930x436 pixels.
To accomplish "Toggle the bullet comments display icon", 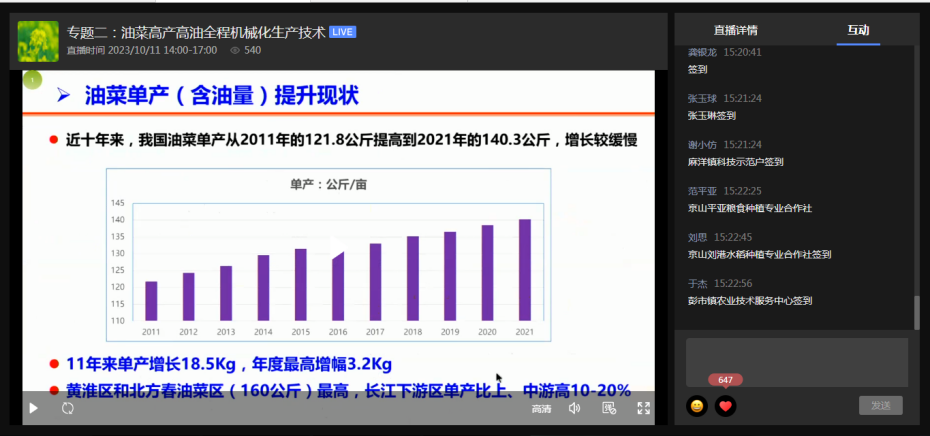I will pyautogui.click(x=609, y=408).
